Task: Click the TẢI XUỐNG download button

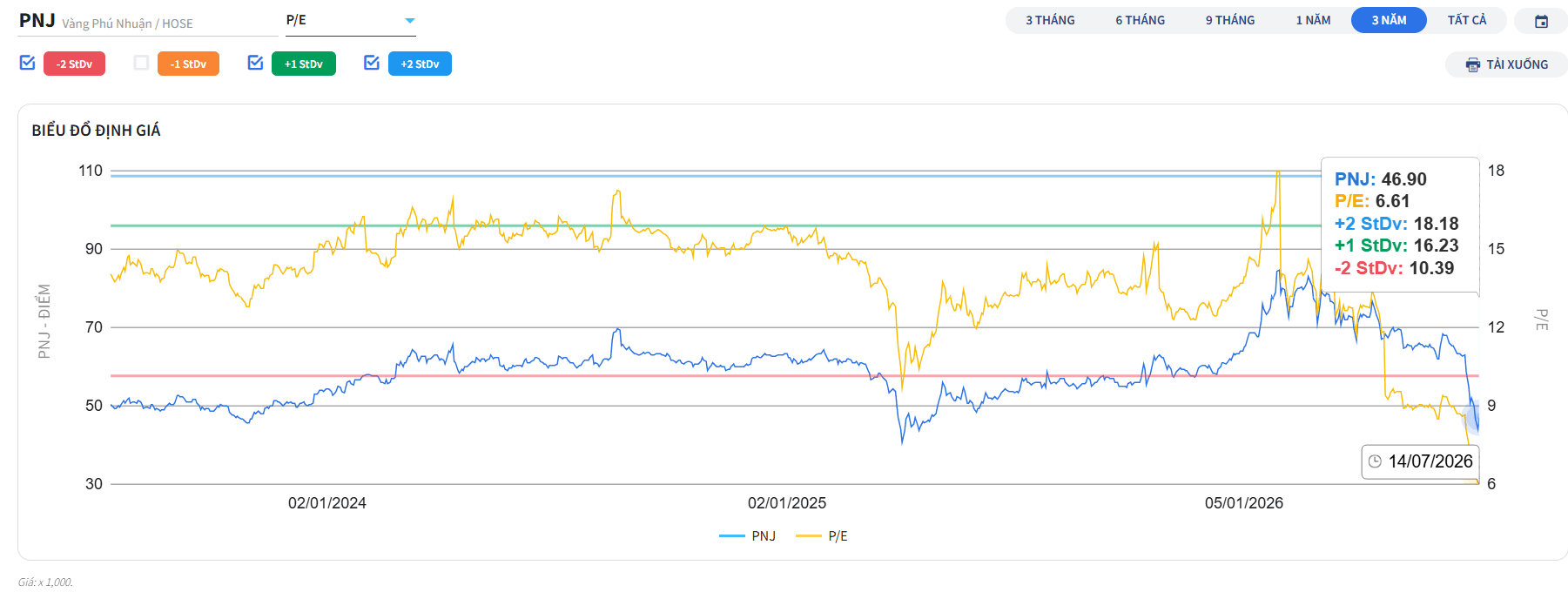Action: (1506, 64)
